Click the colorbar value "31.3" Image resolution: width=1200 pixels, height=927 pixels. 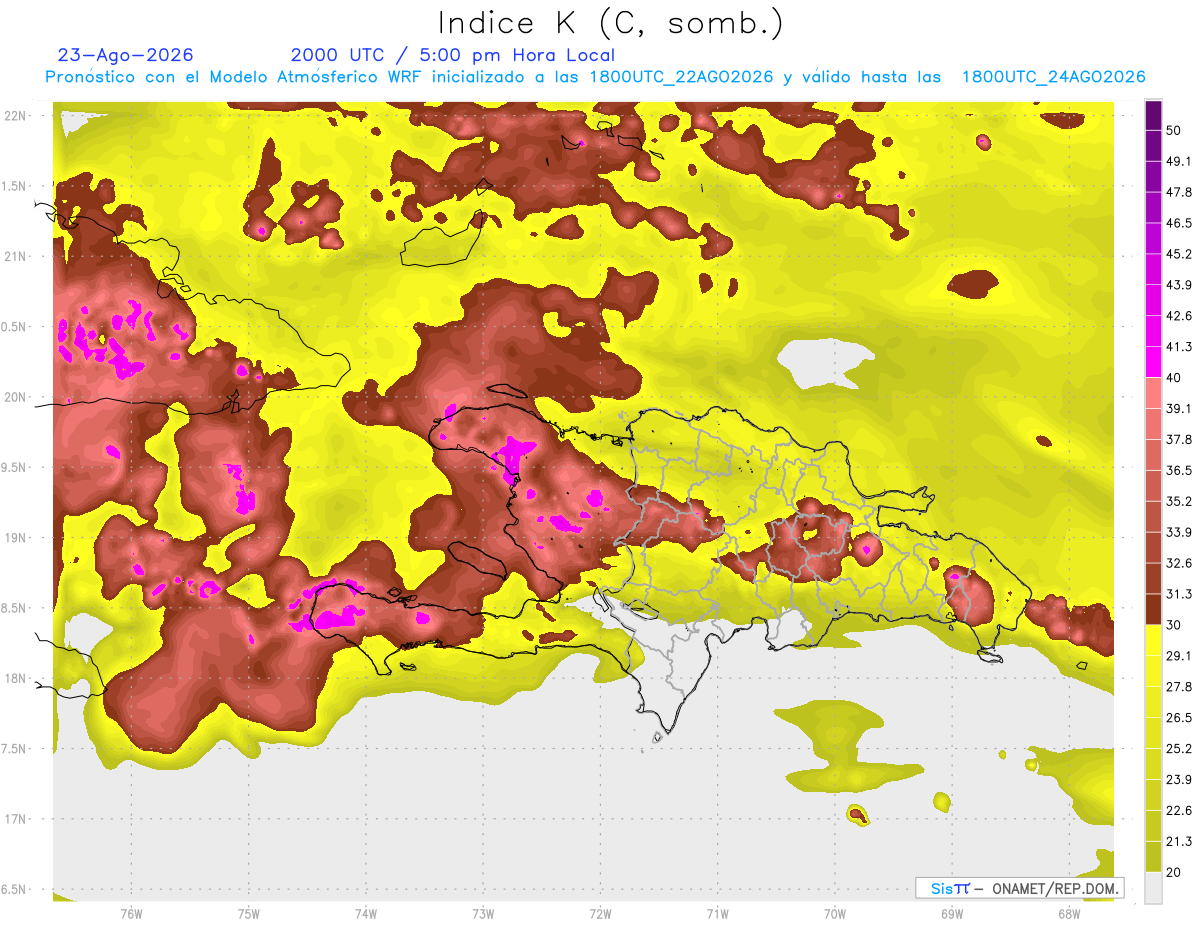point(1179,594)
